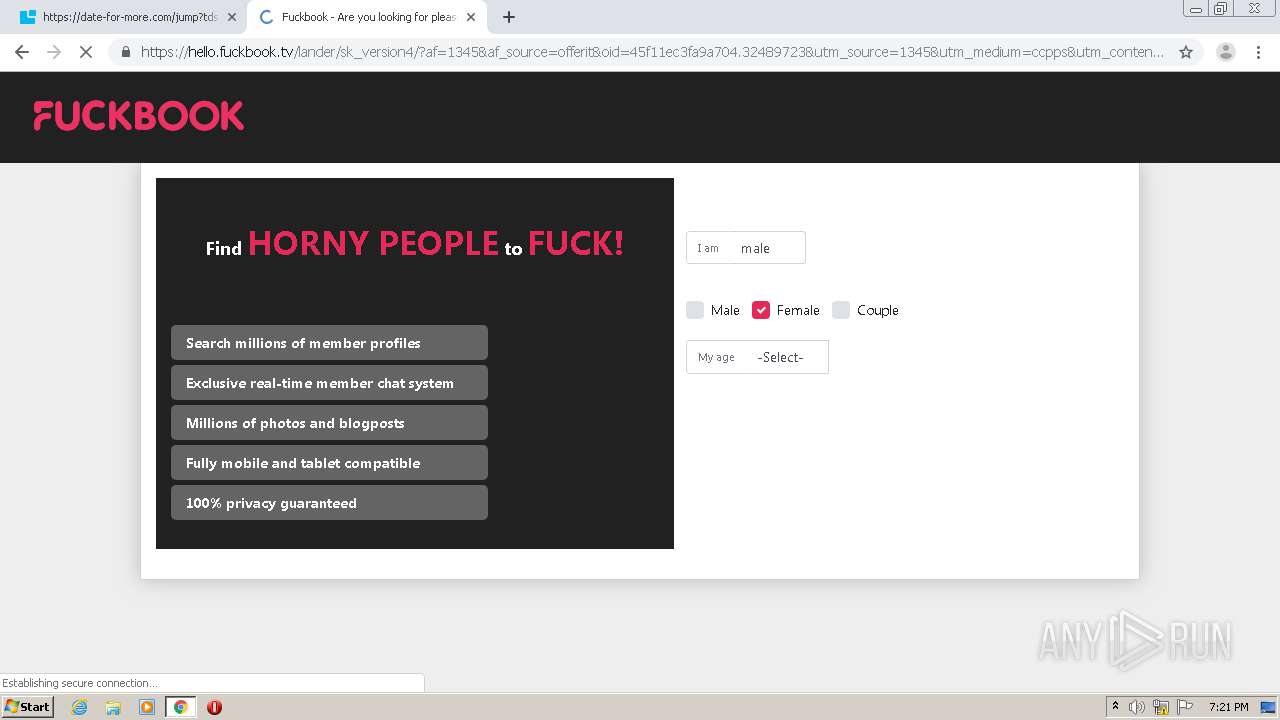Switch to the date-for-more.com tab
Viewport: 1280px width, 720px height.
(x=128, y=17)
